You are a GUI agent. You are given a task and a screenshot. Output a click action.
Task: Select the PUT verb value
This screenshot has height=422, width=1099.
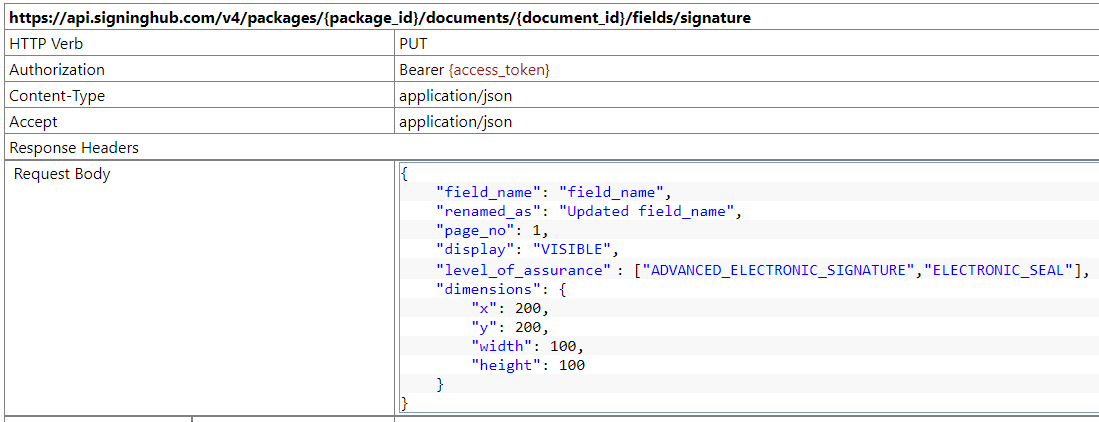pos(412,44)
